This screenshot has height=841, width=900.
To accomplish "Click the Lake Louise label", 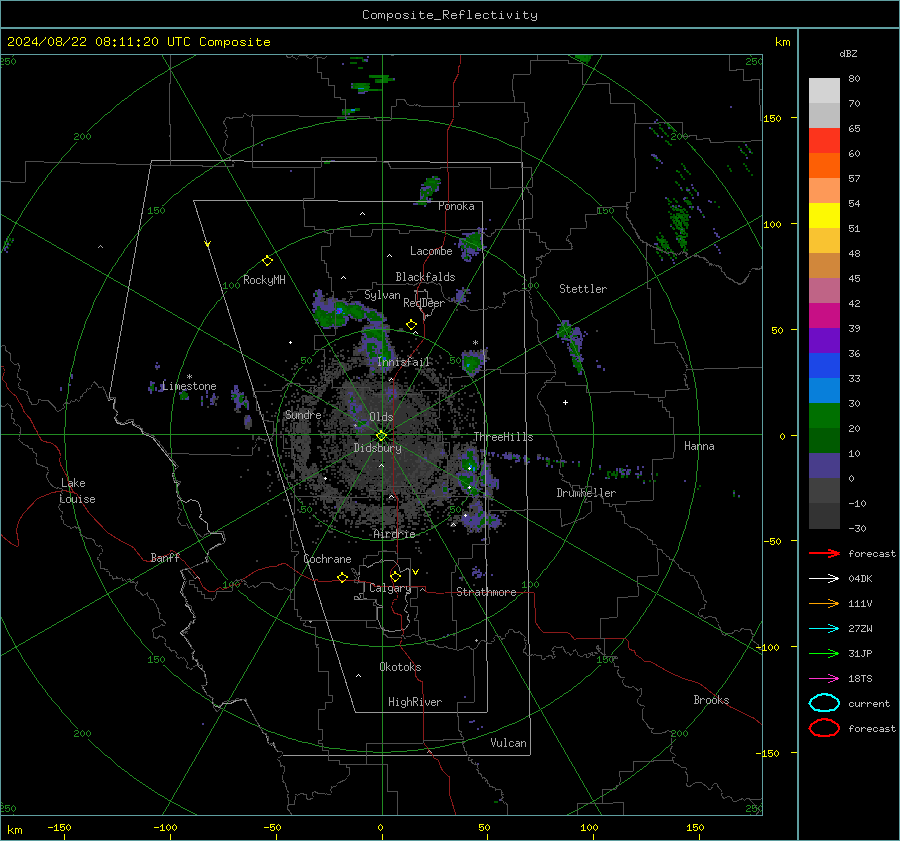I will click(x=77, y=491).
